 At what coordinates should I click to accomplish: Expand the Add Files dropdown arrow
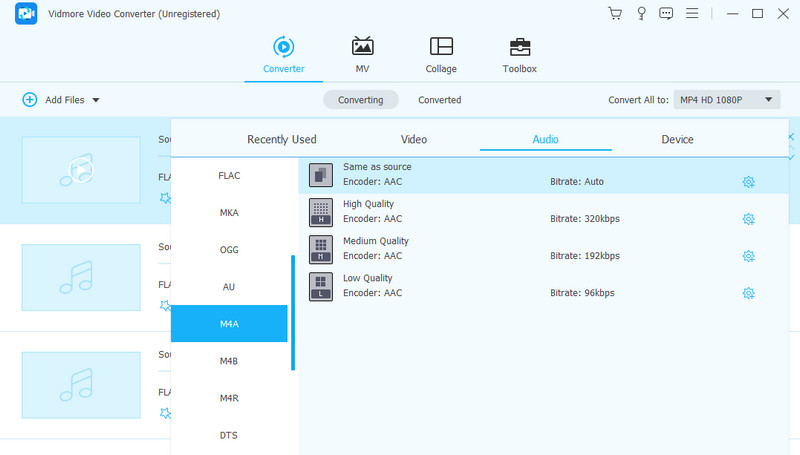[96, 100]
